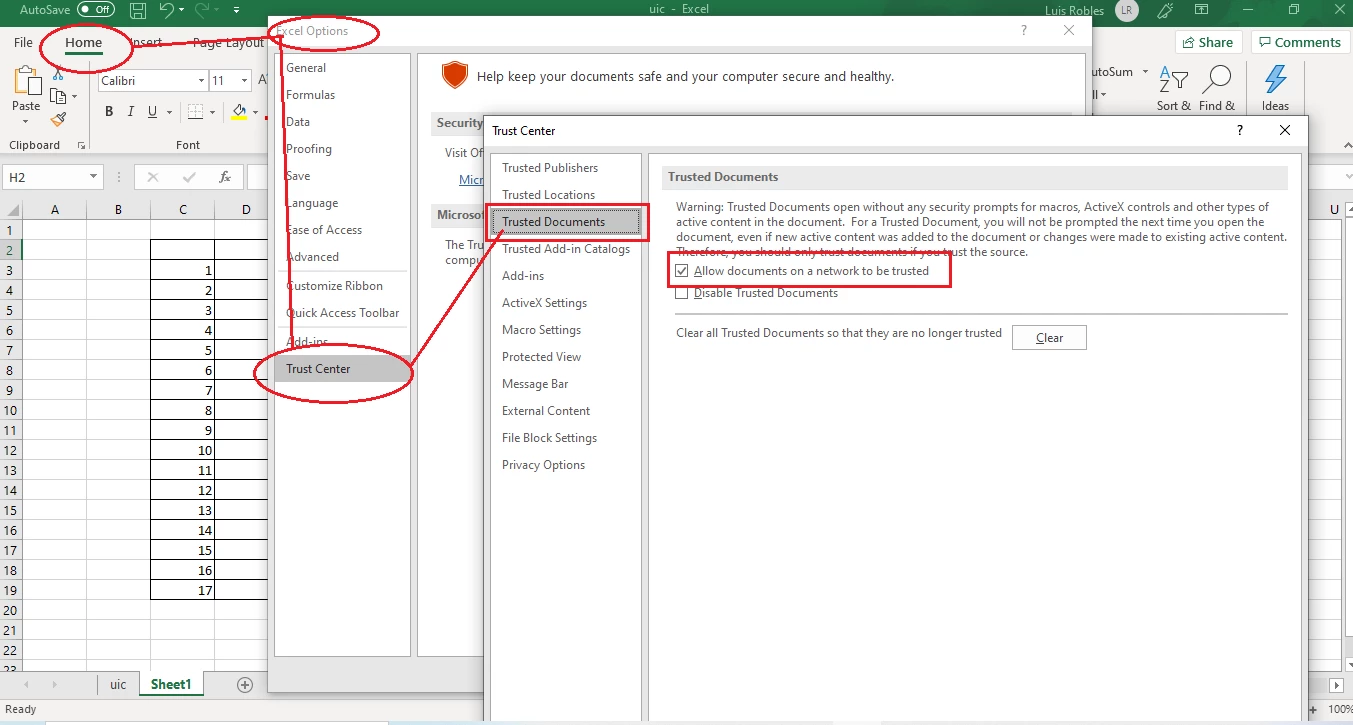
Task: Click the Ideas lightning icon
Action: pyautogui.click(x=1276, y=80)
